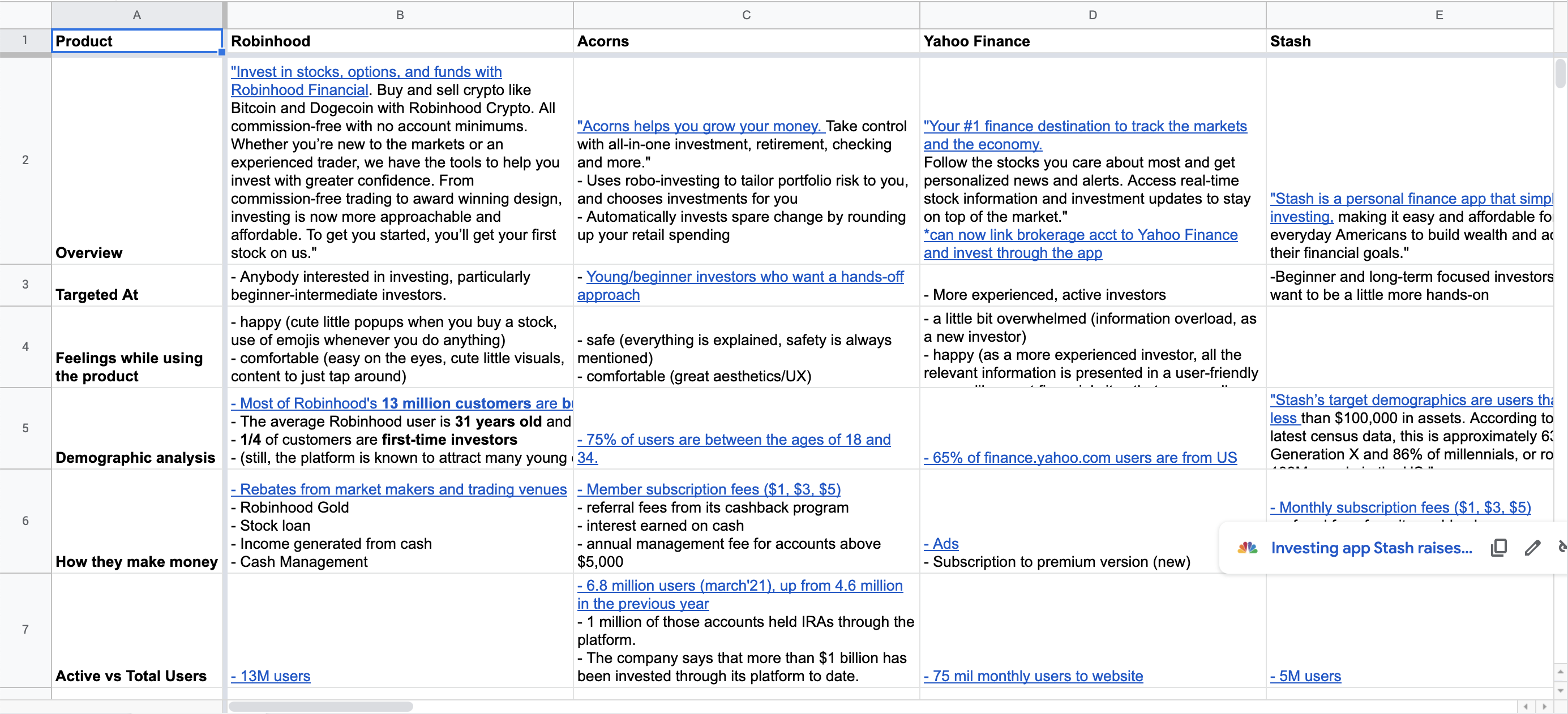Screen dimensions: 1568x714
Task: Select row 7 header
Action: [x=25, y=630]
